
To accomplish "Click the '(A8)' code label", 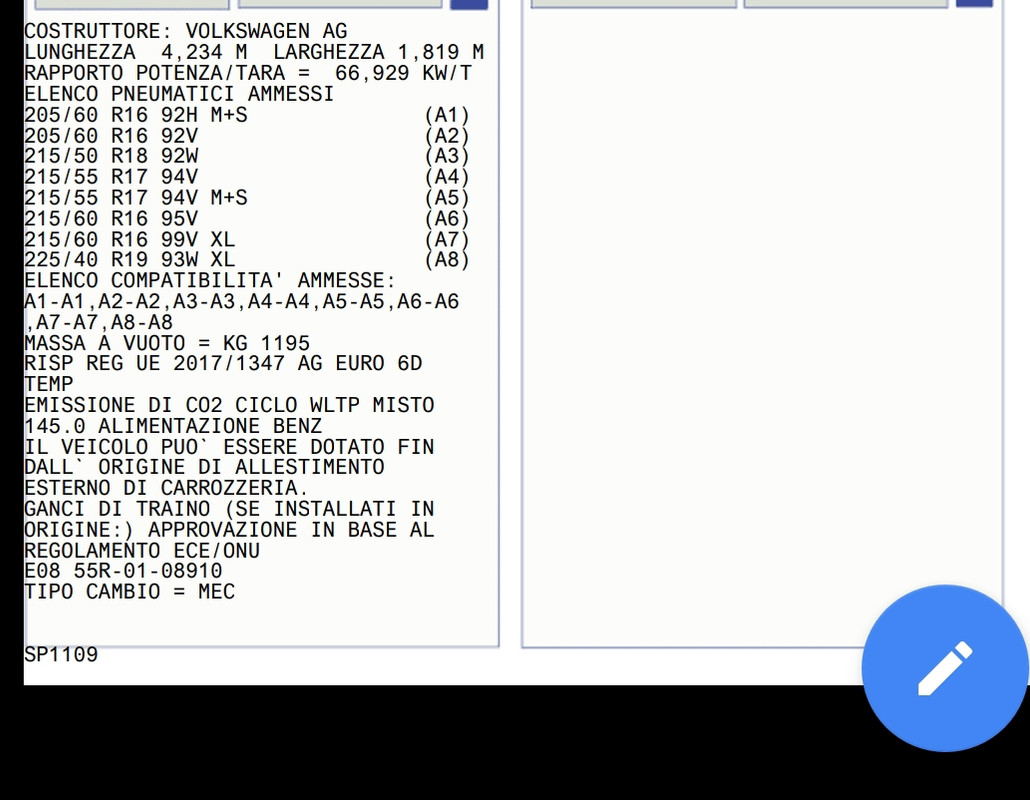I will (x=447, y=260).
